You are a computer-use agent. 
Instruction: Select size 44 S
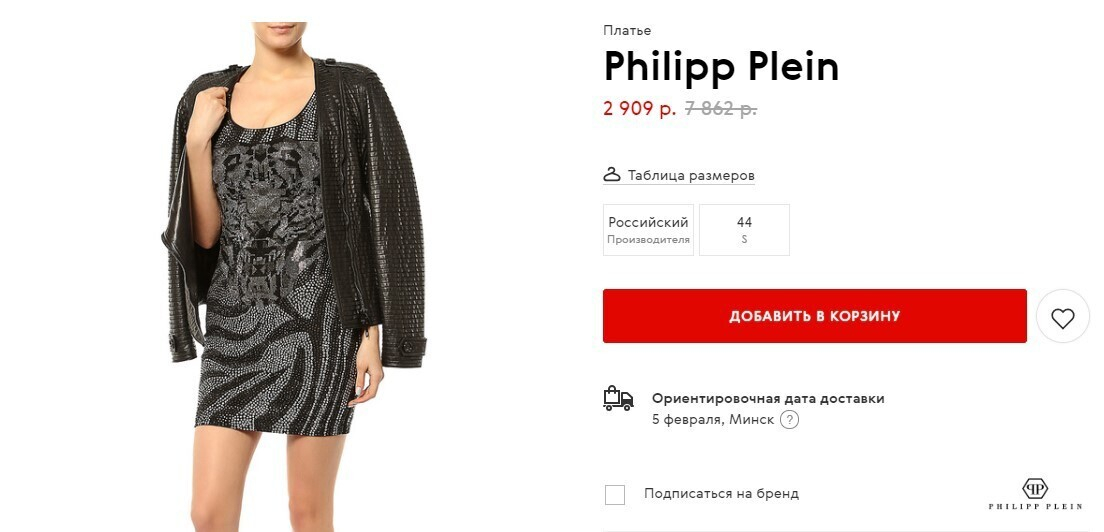744,230
